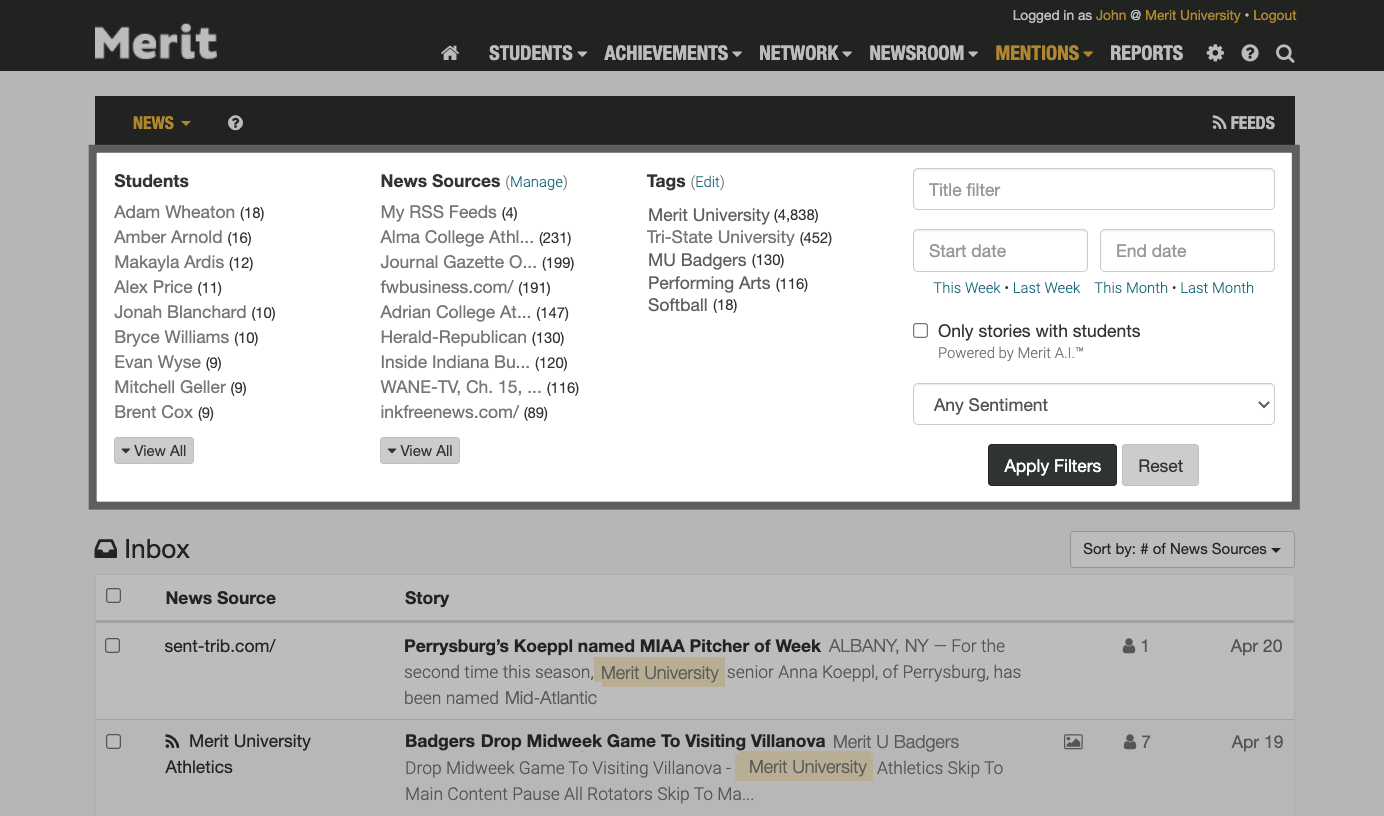1384x816 pixels.
Task: Select the checkbox for the Koeppl story row
Action: (x=113, y=645)
